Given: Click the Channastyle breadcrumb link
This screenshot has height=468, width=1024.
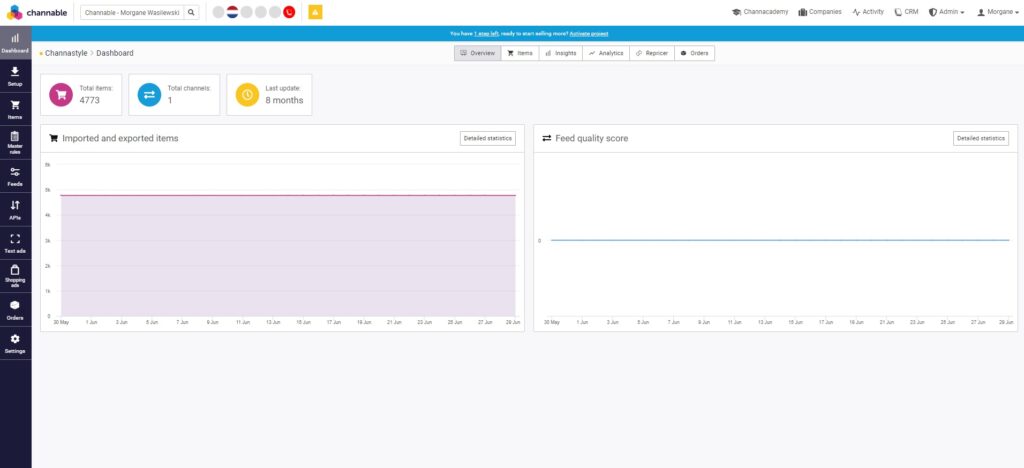Looking at the screenshot, I should tap(65, 53).
